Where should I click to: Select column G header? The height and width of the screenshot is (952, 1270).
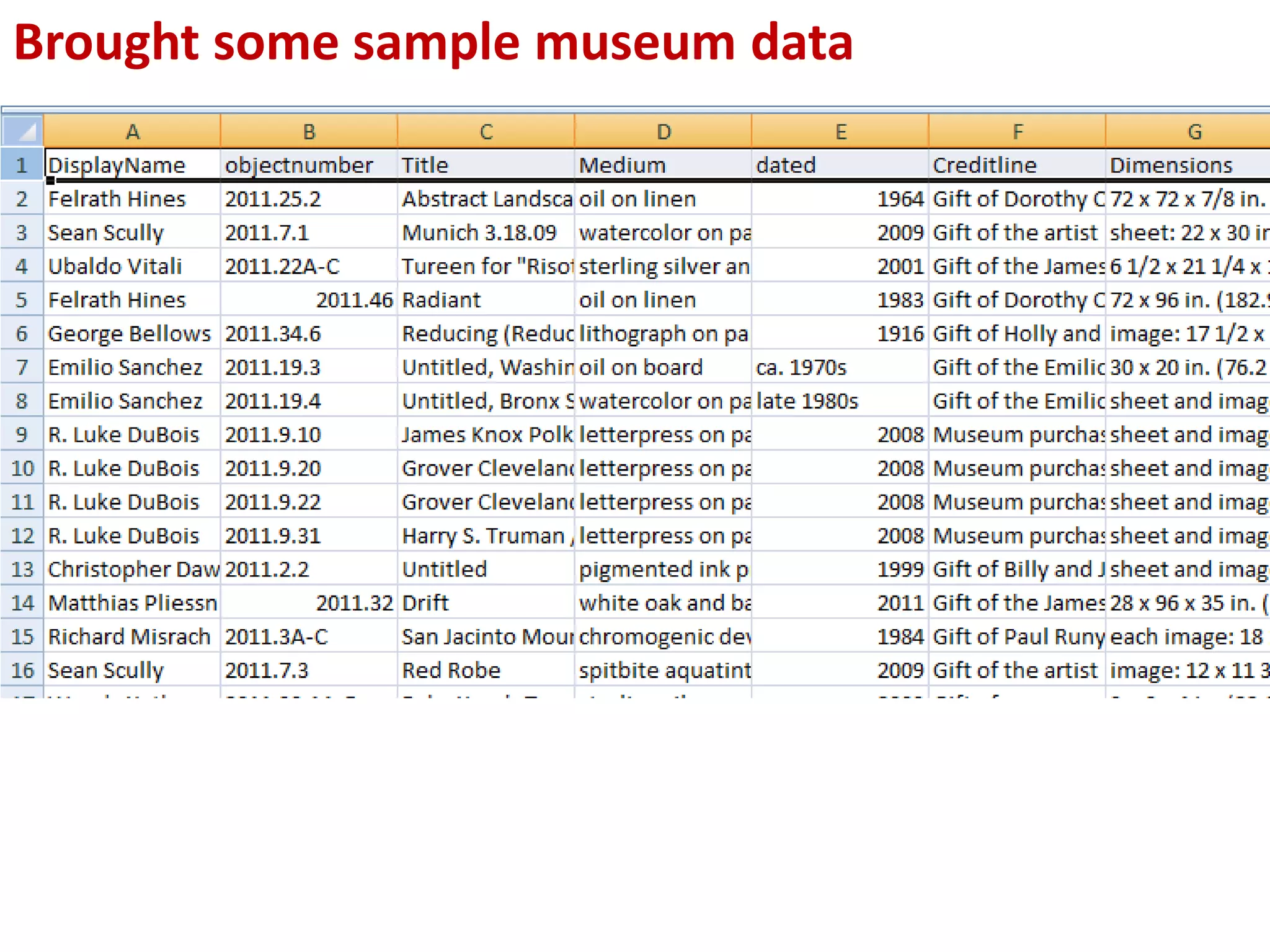[1194, 131]
